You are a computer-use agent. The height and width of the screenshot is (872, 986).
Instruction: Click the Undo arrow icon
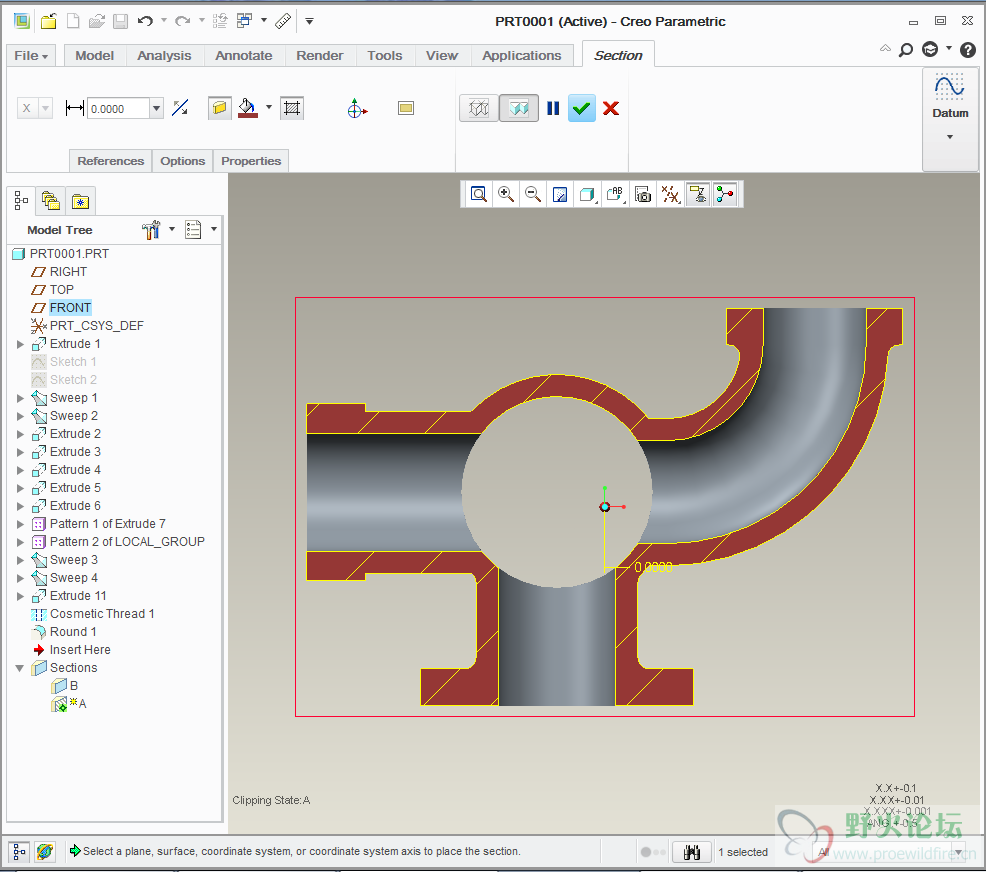point(145,21)
